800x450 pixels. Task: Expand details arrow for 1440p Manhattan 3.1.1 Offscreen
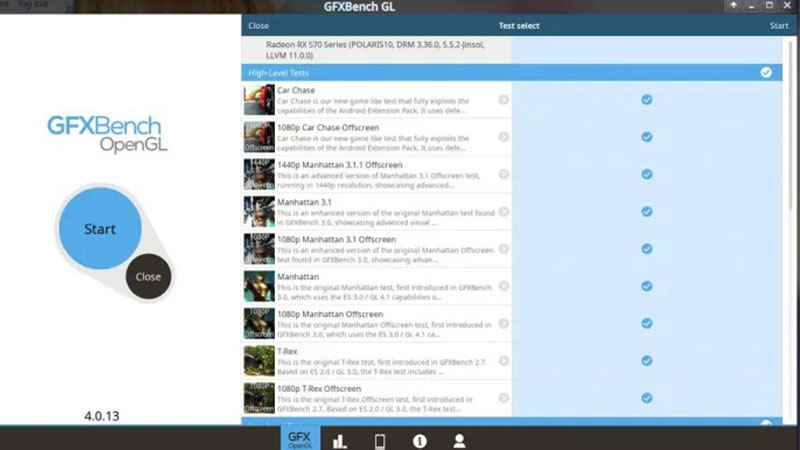pyautogui.click(x=504, y=174)
